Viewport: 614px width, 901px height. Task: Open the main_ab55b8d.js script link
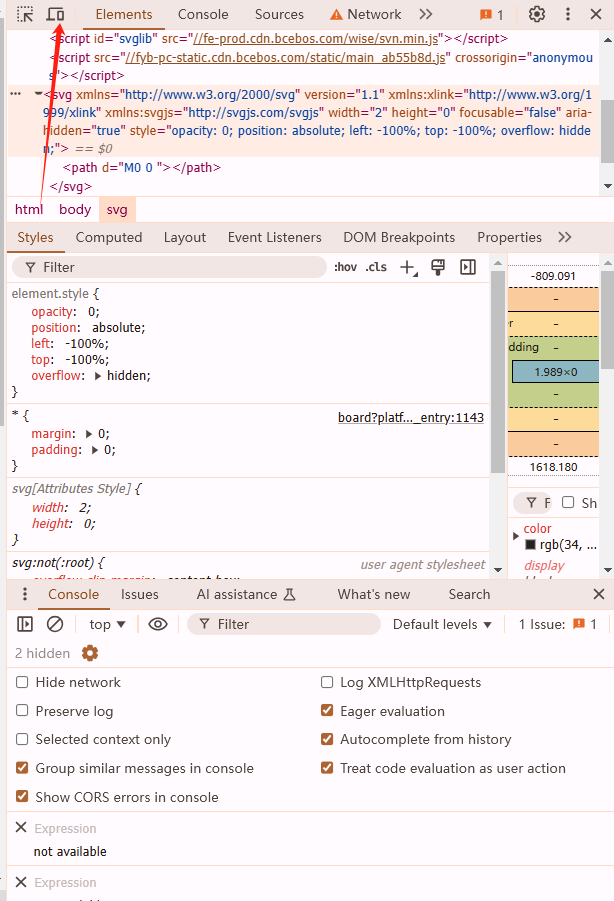point(285,57)
